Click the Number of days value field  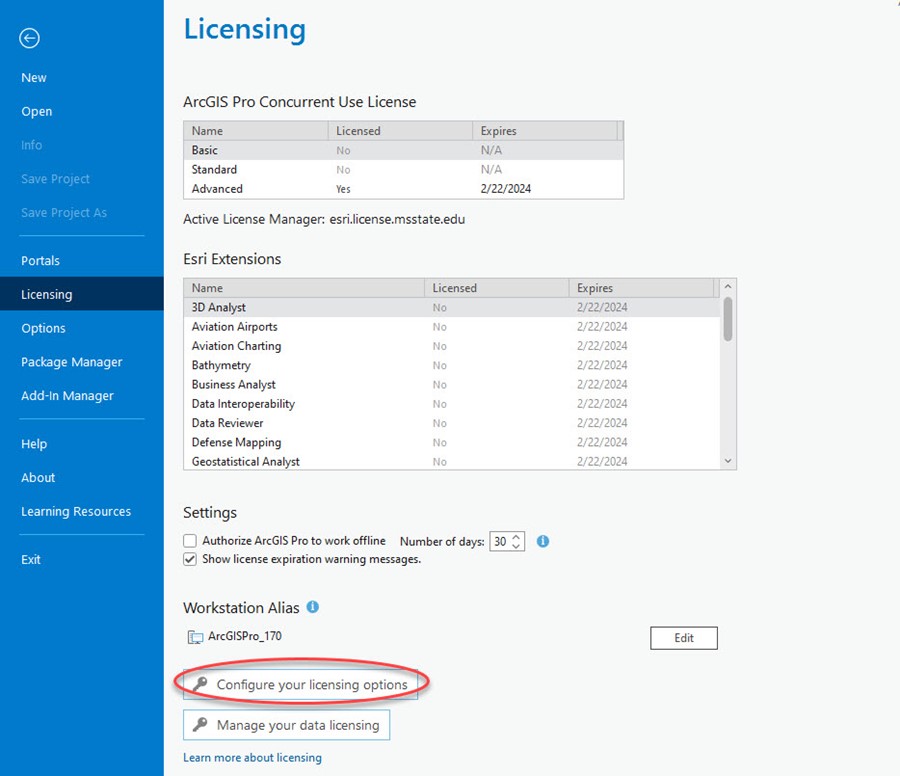point(501,541)
